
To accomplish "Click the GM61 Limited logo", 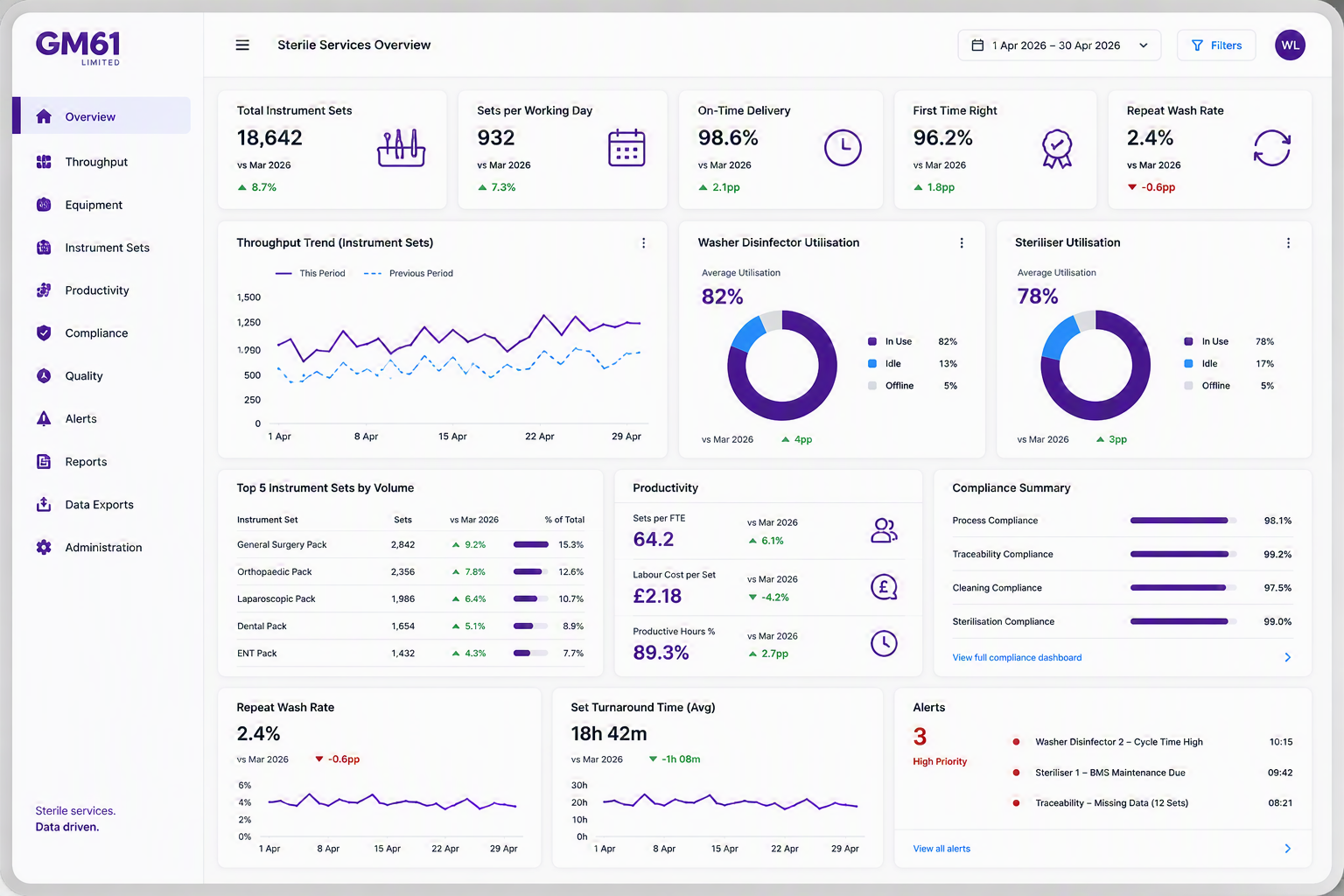I will pos(78,48).
